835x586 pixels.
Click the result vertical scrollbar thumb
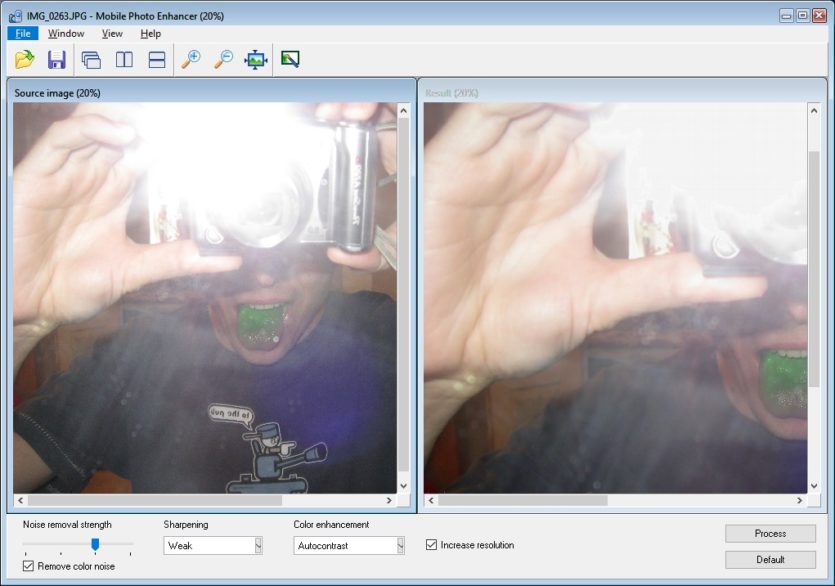814,269
